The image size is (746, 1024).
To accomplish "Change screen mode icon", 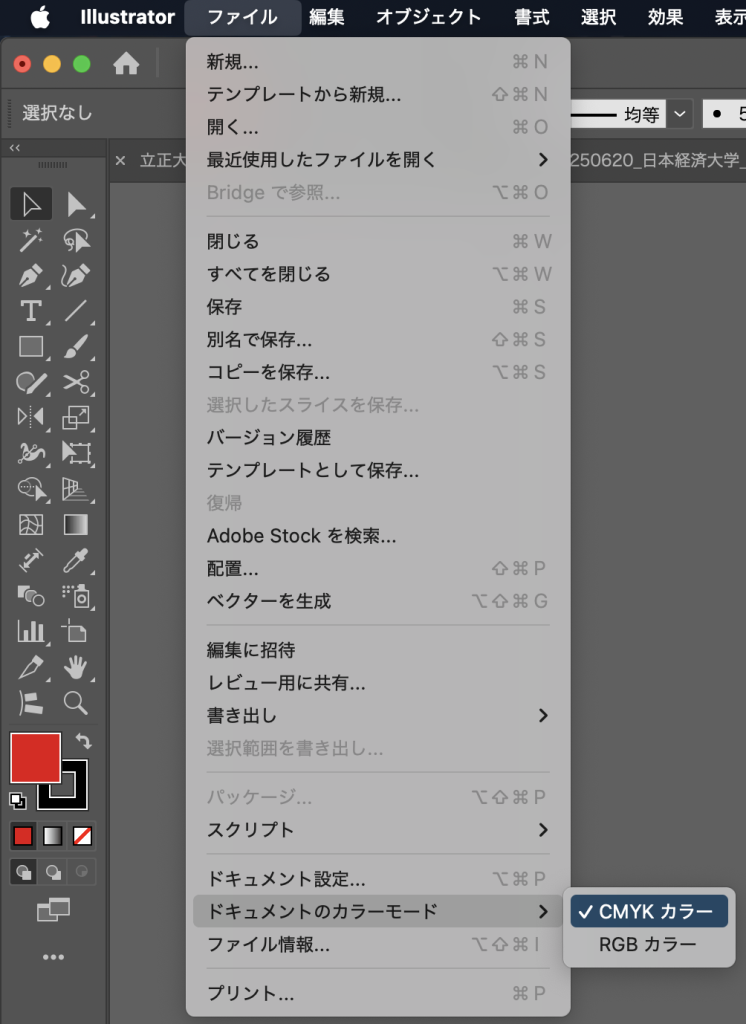I will coord(53,910).
